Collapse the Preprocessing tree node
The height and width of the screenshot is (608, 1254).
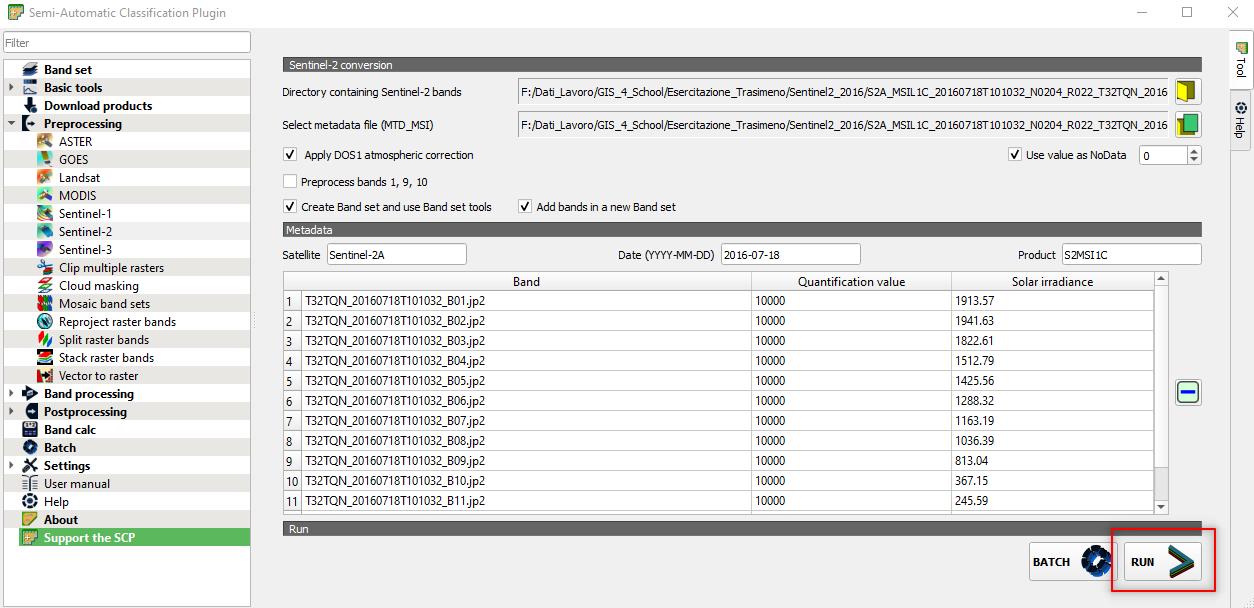[11, 124]
